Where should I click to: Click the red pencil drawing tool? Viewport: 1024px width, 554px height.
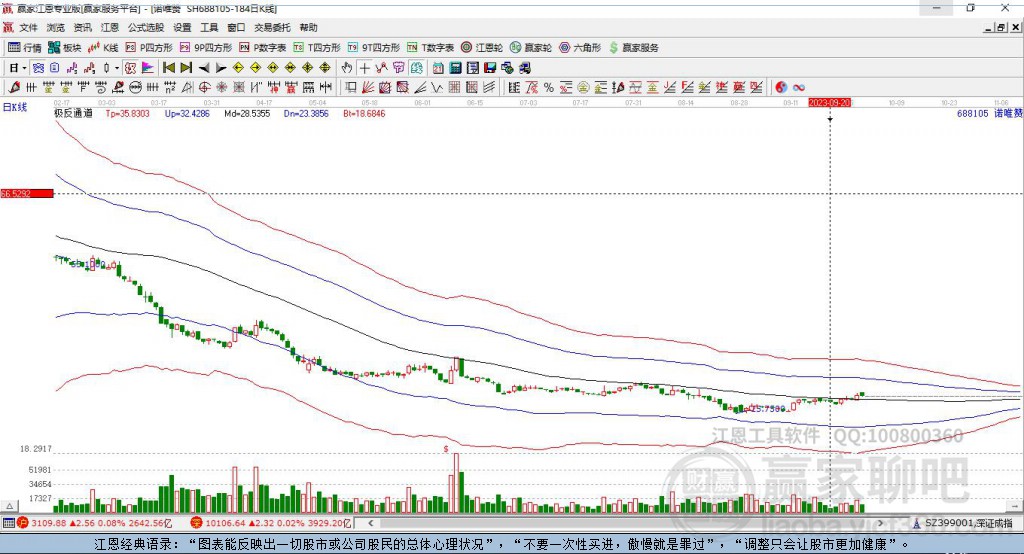[x=14, y=88]
